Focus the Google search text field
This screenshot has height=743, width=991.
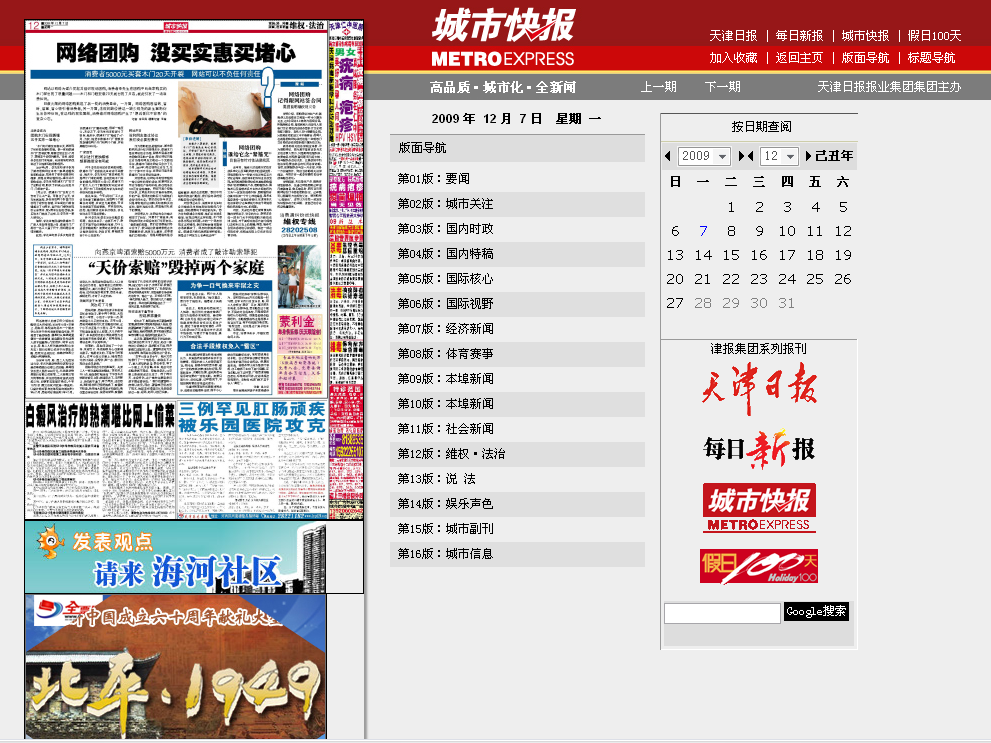coord(722,613)
